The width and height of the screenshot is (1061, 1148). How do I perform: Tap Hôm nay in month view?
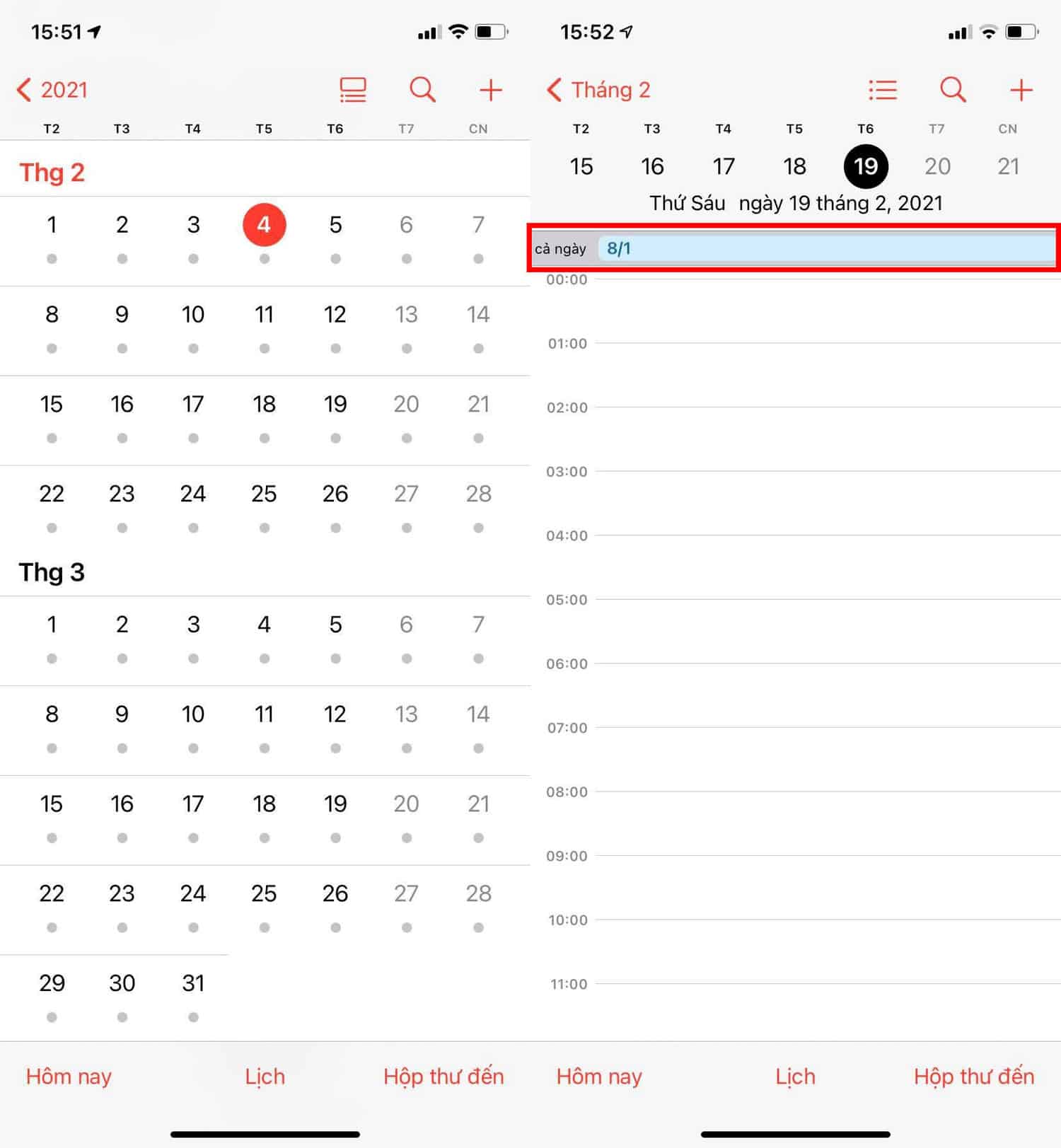click(x=69, y=1076)
